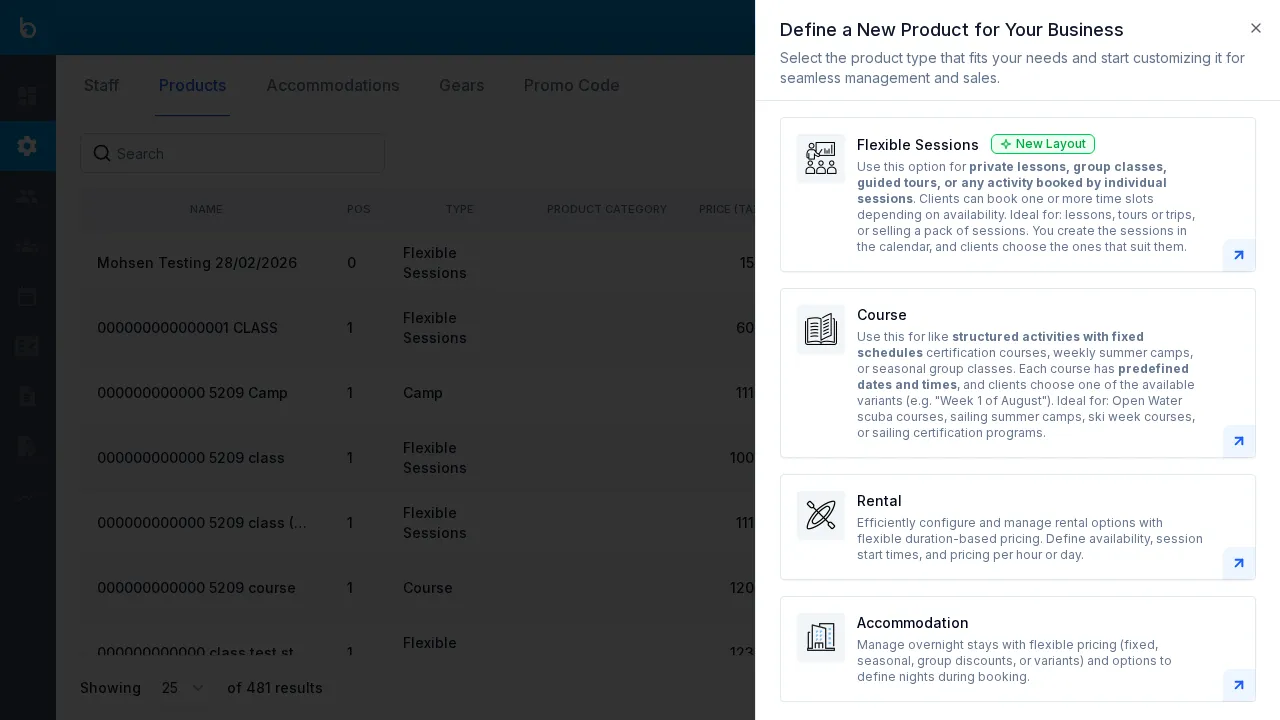
Task: Click the app logo at the top left
Action: point(27,27)
